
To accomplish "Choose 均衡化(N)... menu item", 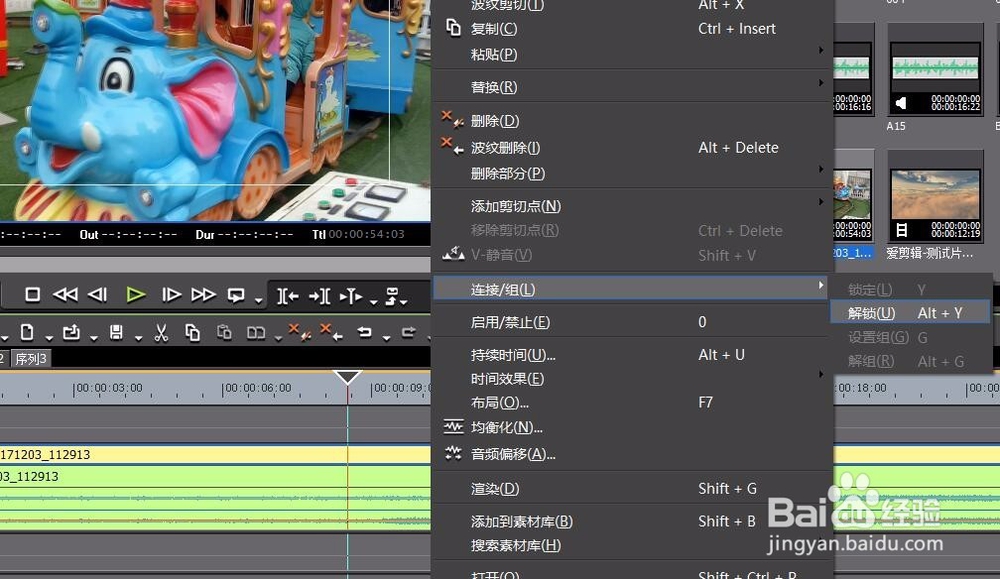I will 632,427.
